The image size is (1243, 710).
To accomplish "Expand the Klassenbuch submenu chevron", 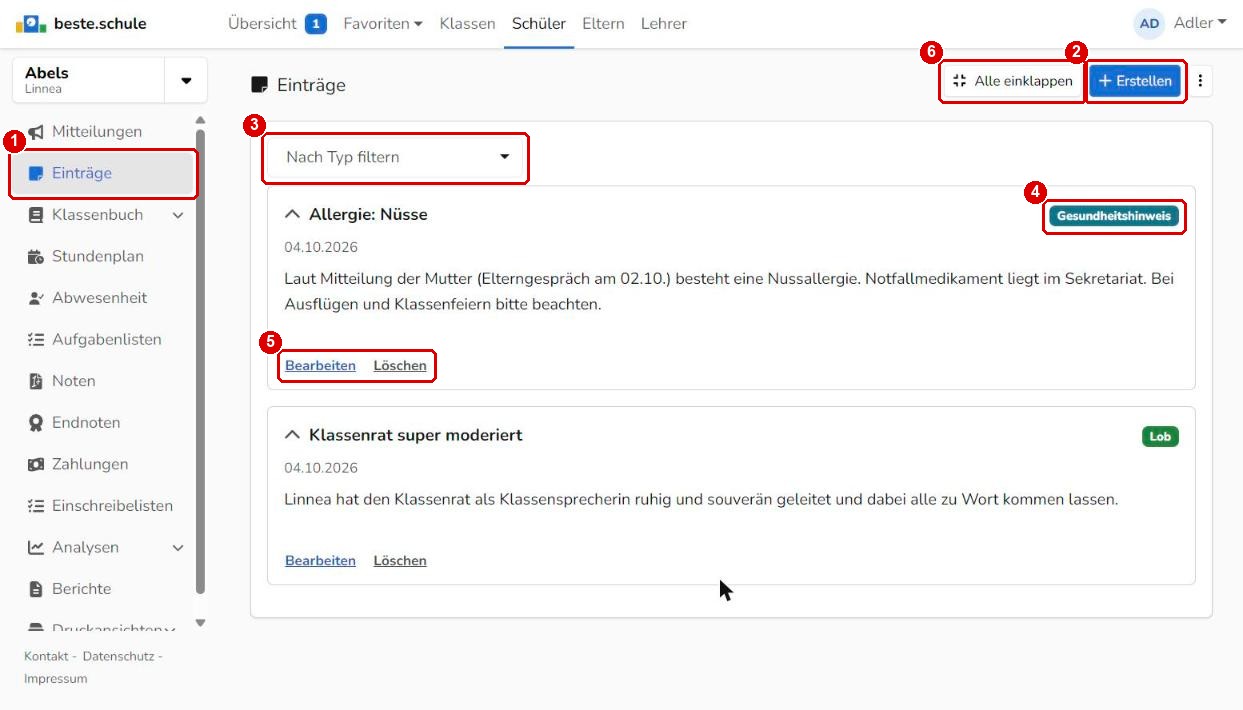I will pos(178,215).
